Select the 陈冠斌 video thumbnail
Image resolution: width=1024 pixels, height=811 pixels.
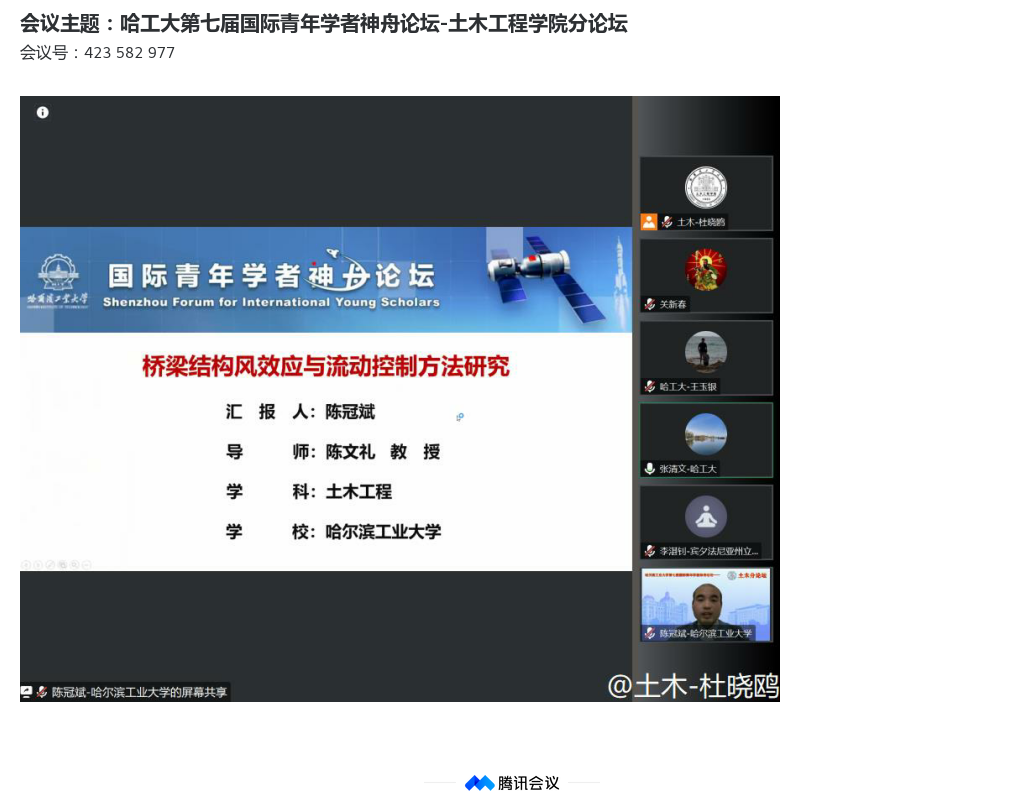[706, 603]
